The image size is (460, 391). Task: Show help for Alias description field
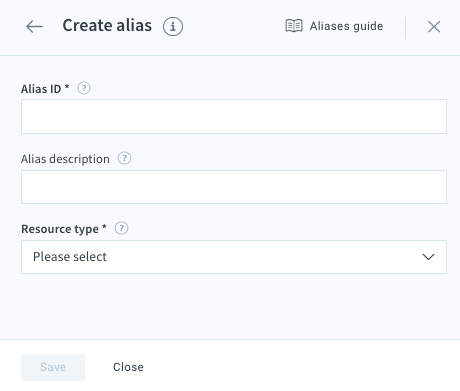(124, 158)
